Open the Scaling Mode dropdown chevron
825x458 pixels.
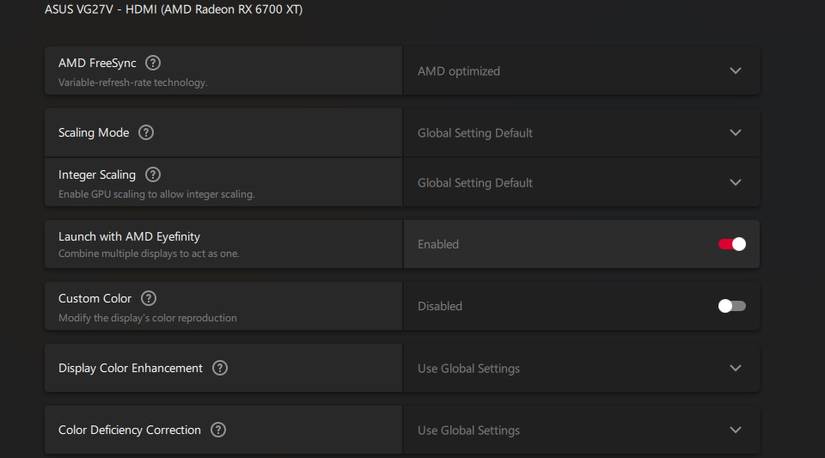(735, 133)
